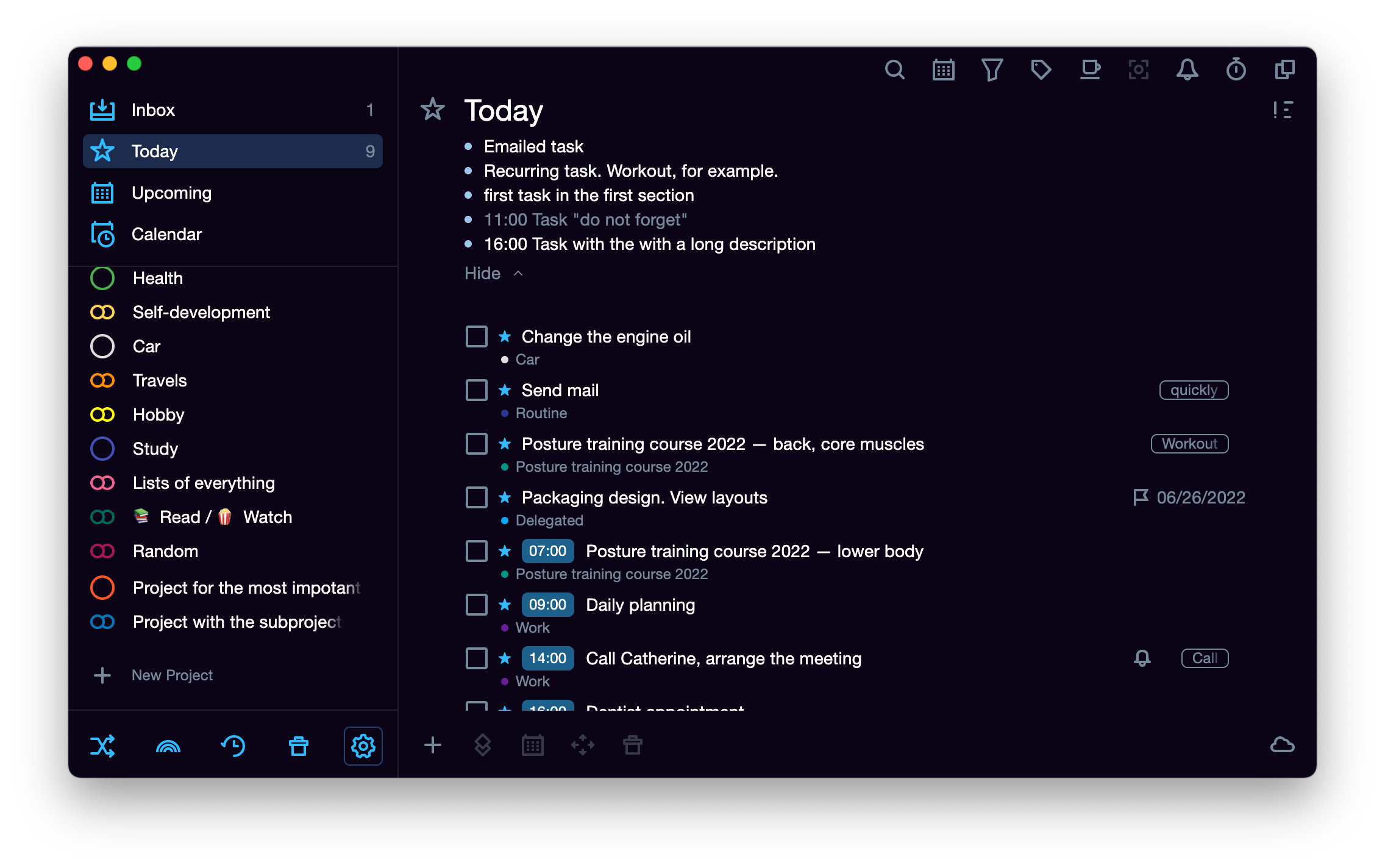Open the Health project
Screen dimensions: 1385x868
tap(233, 278)
